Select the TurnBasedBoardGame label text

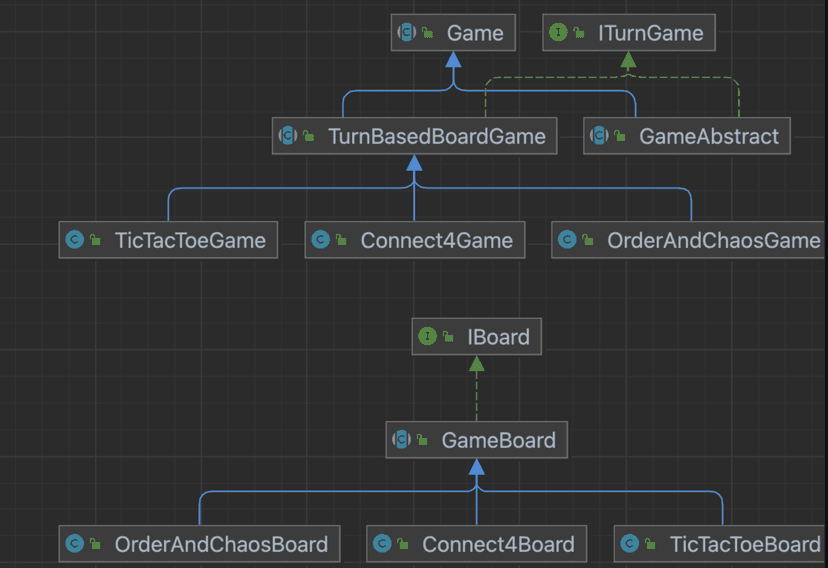436,136
